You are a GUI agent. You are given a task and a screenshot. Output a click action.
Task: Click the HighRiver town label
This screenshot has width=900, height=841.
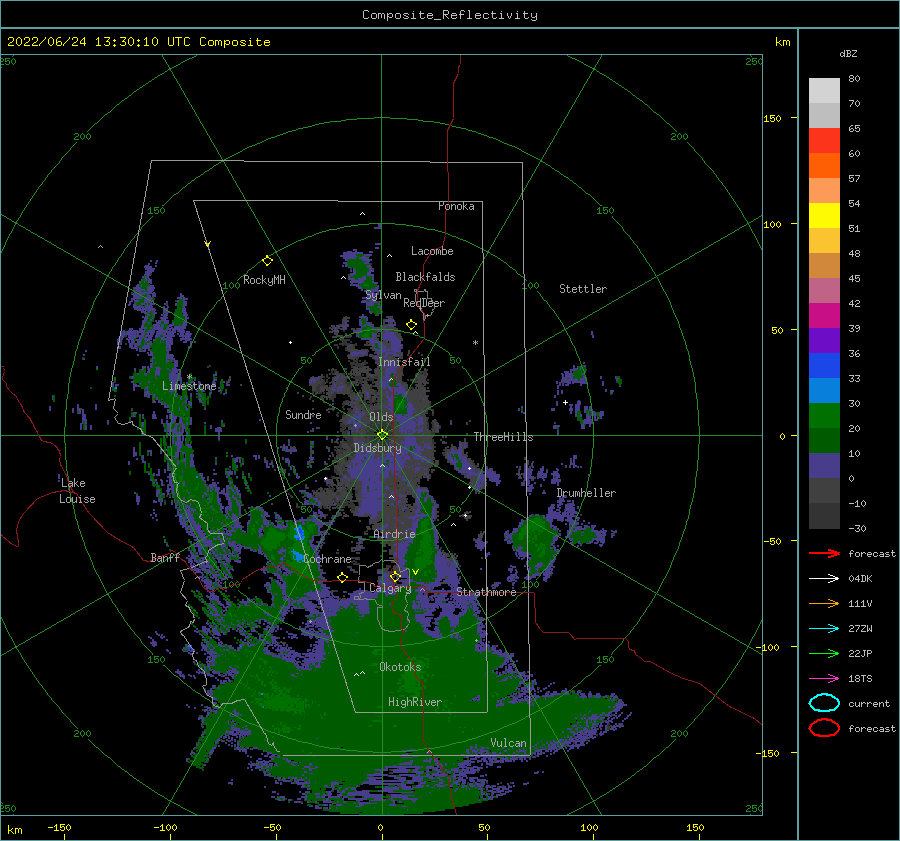414,702
